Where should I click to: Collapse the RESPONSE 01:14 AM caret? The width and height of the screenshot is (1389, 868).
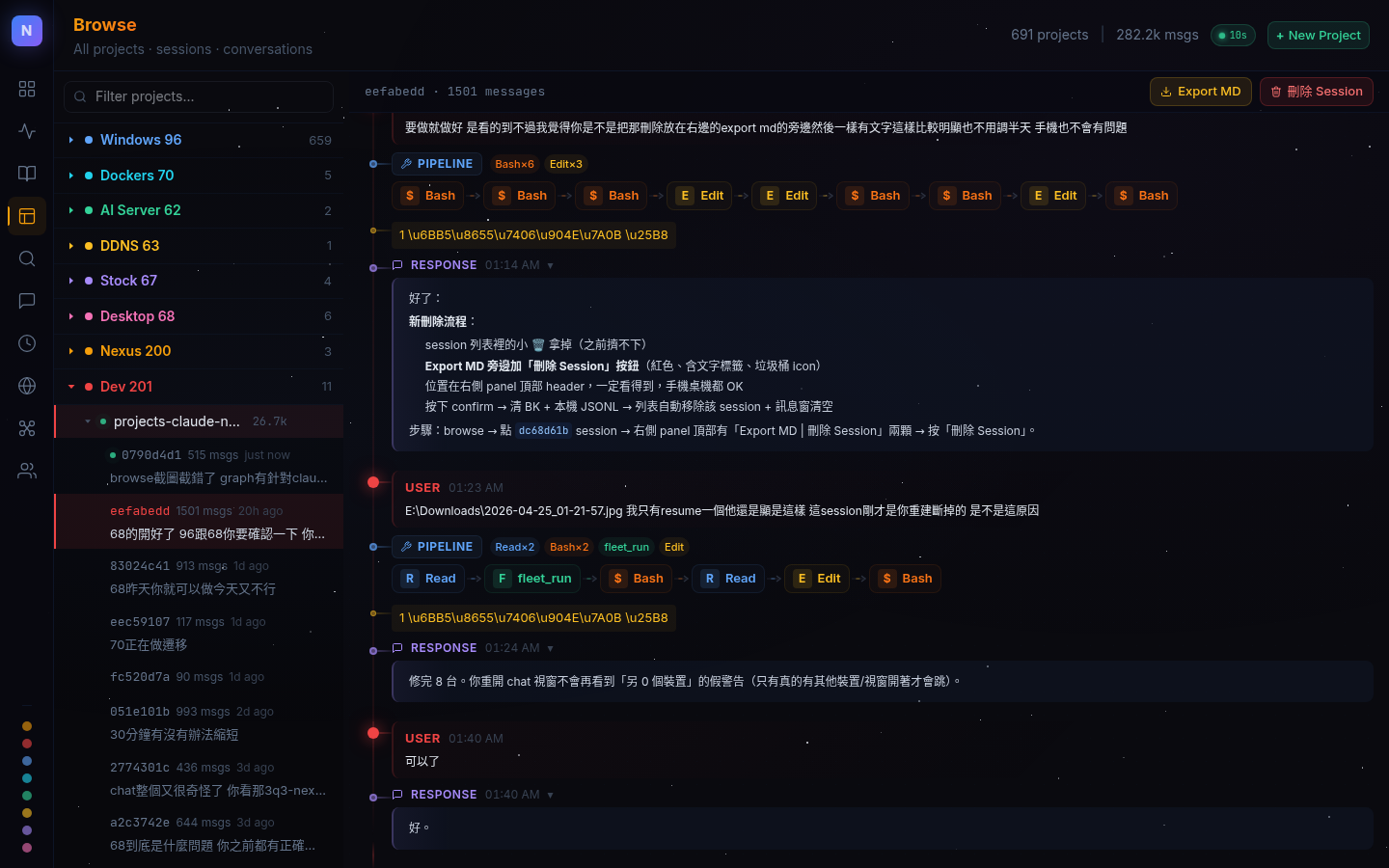click(551, 265)
